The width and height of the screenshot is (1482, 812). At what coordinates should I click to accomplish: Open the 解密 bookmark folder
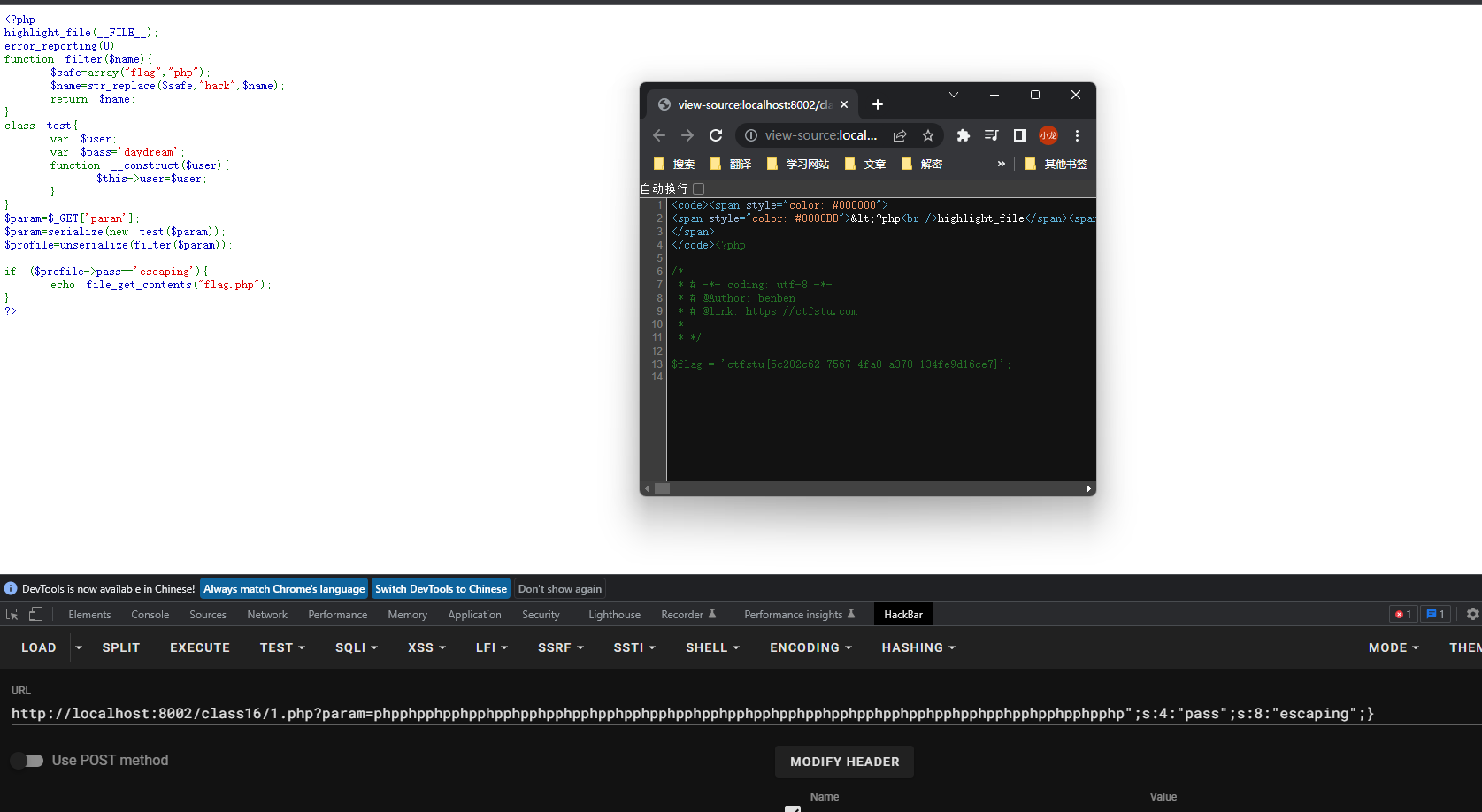click(x=922, y=164)
